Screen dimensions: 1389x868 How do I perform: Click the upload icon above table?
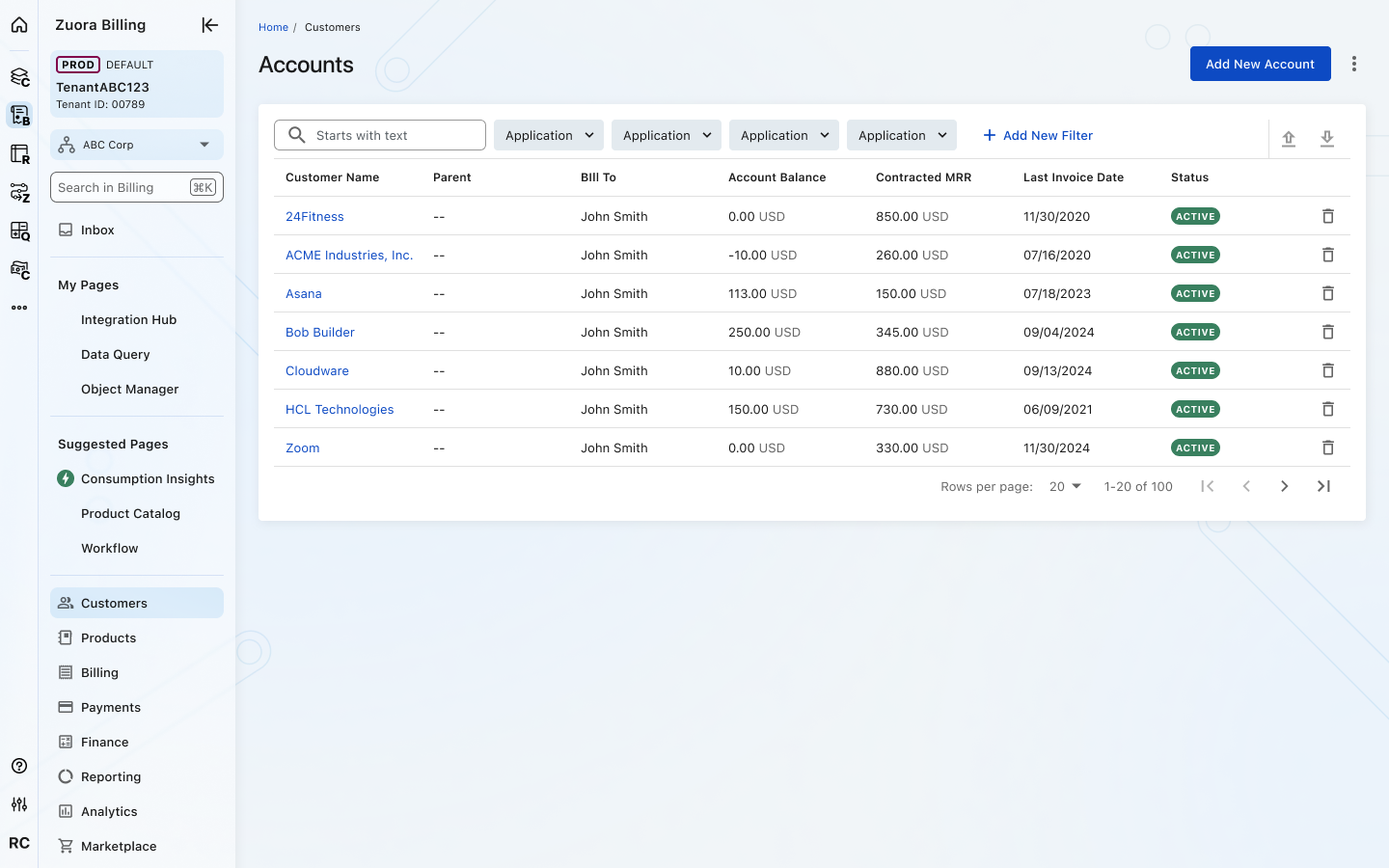pos(1289,139)
